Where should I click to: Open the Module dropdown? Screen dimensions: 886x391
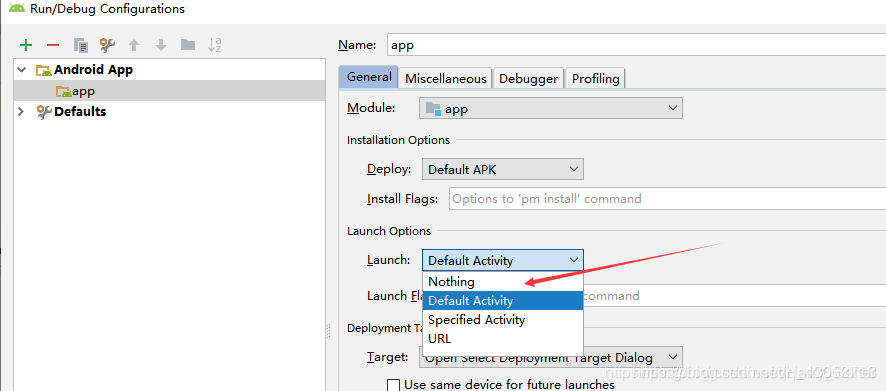click(x=551, y=108)
